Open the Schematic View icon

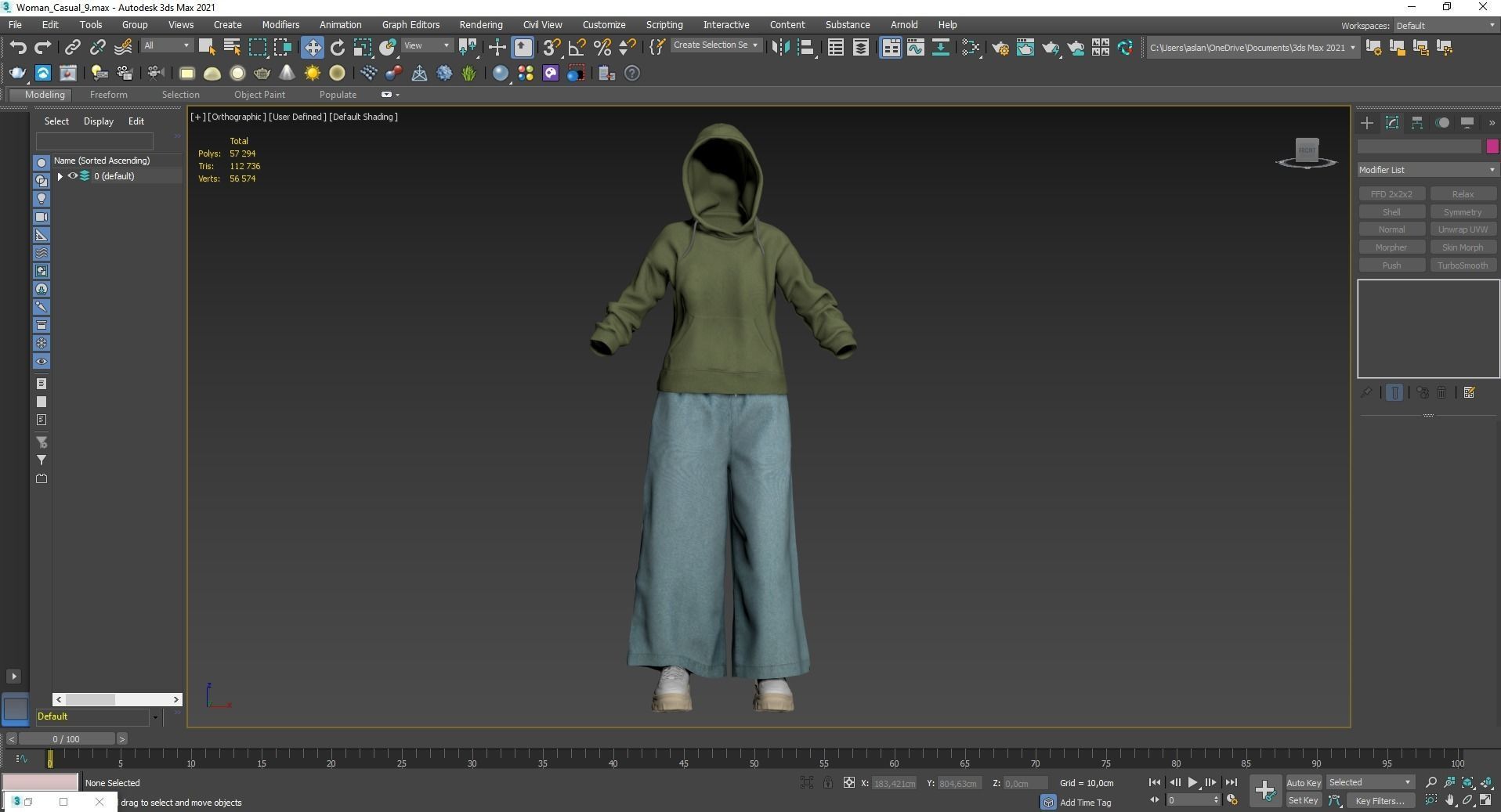[x=941, y=48]
